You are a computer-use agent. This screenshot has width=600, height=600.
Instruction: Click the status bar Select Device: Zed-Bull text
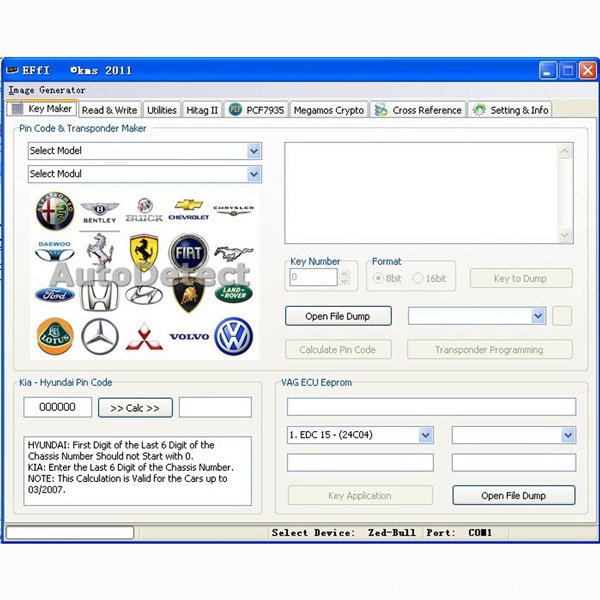pyautogui.click(x=344, y=533)
